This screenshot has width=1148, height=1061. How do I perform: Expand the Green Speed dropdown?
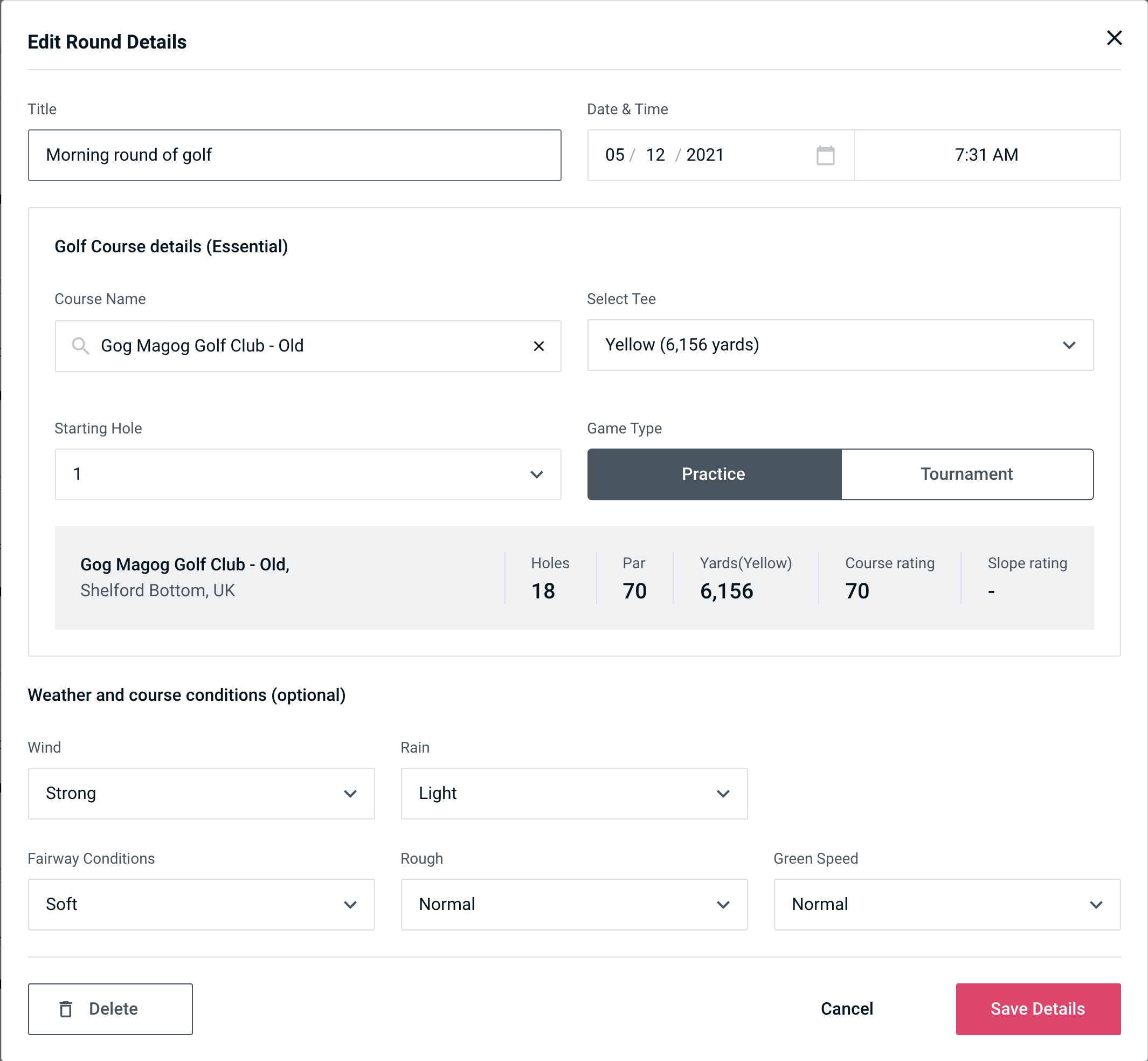(x=946, y=904)
